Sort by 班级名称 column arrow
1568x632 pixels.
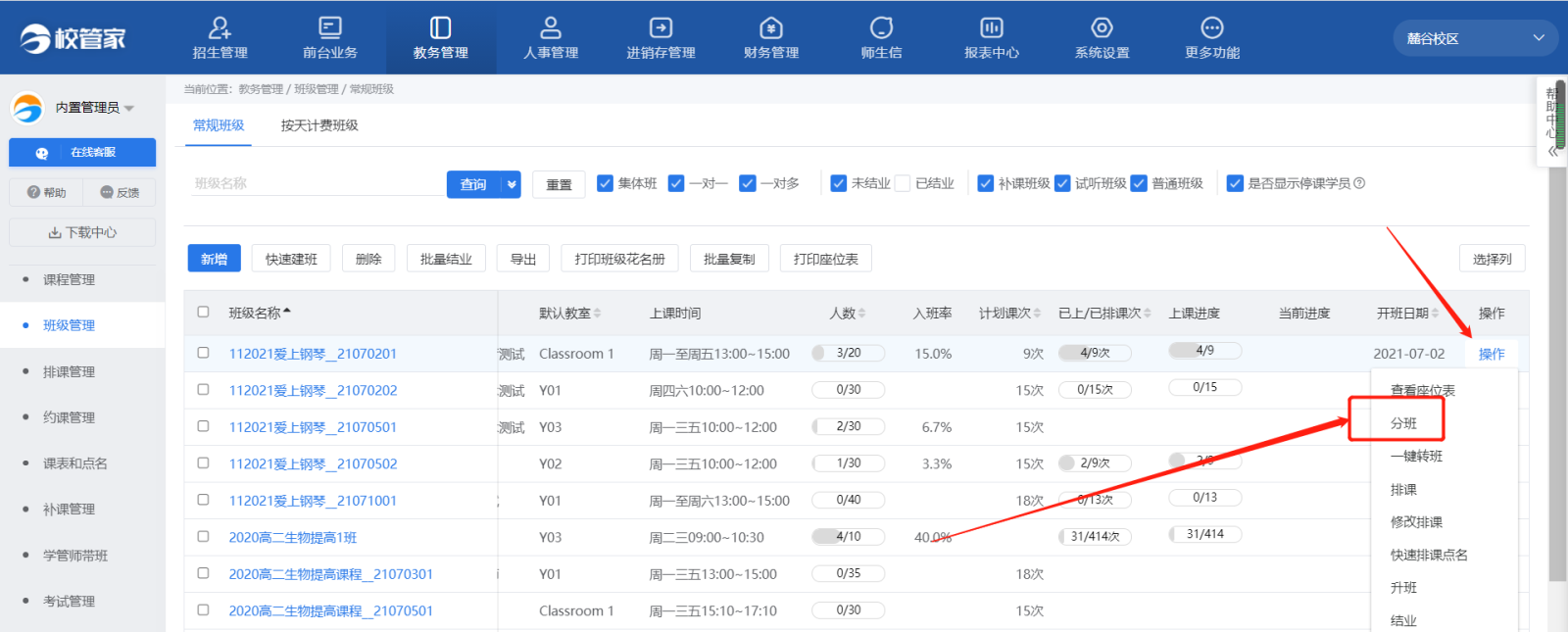(x=286, y=312)
